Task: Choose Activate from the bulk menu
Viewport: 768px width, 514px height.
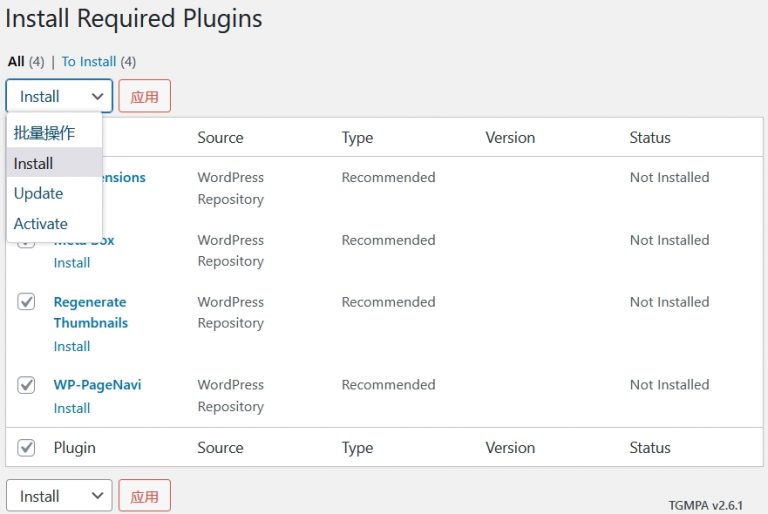Action: point(41,223)
